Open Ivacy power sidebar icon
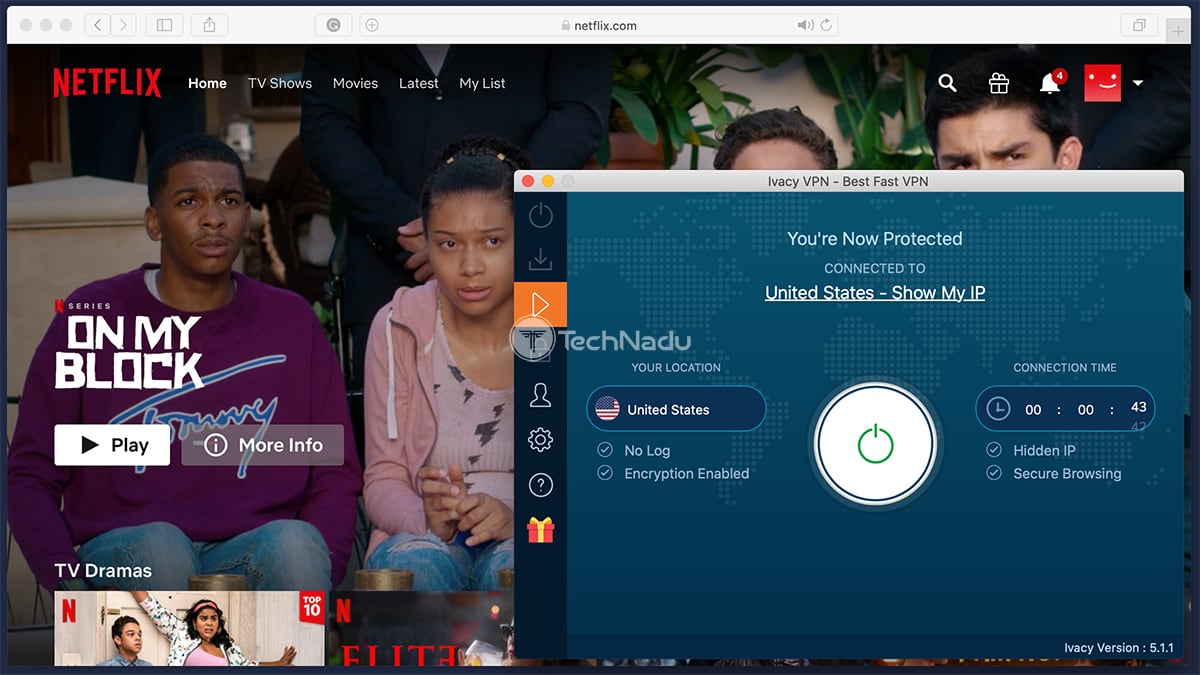Screen dimensions: 1200x675 click(x=540, y=214)
